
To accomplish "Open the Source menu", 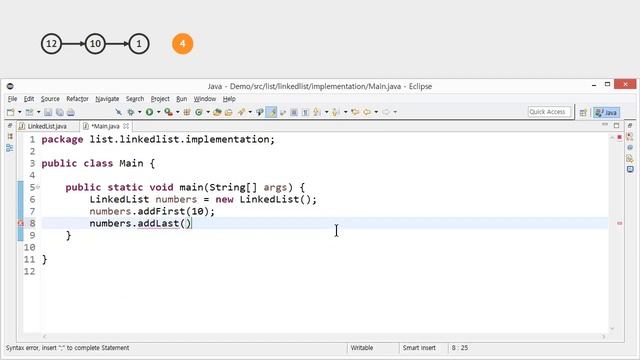I will (50, 99).
